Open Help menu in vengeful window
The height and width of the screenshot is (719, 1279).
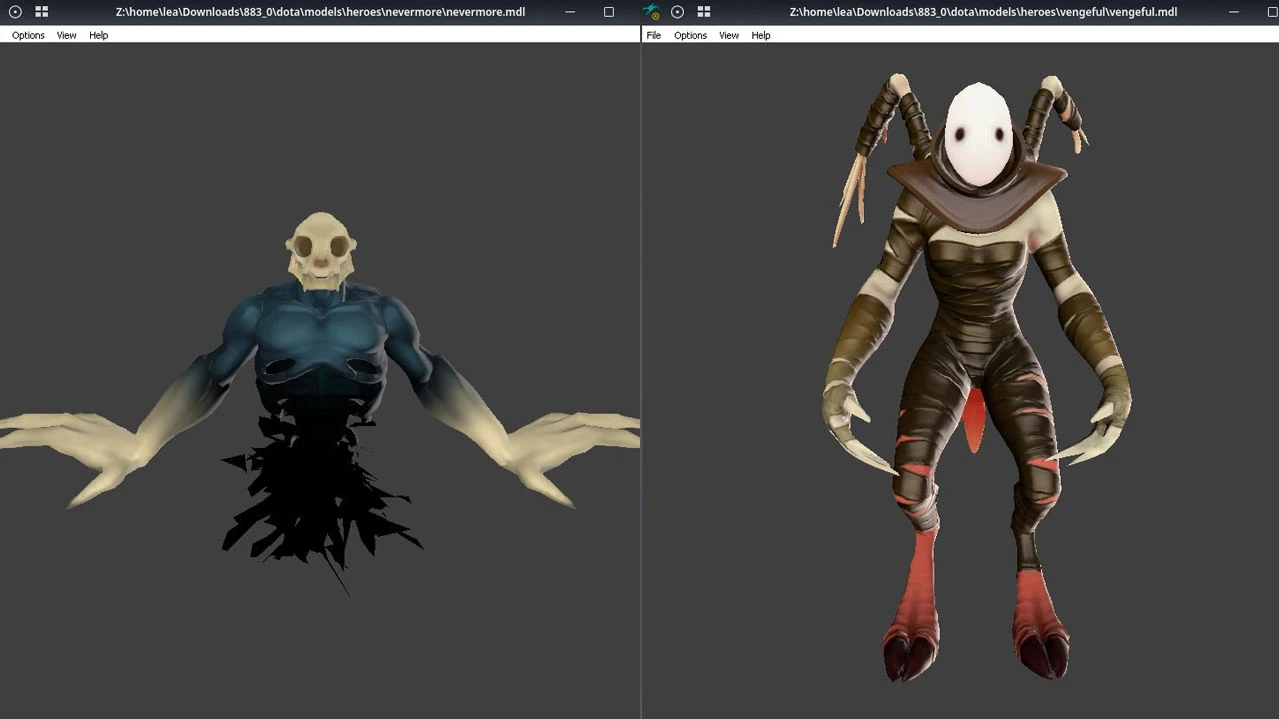(x=761, y=35)
